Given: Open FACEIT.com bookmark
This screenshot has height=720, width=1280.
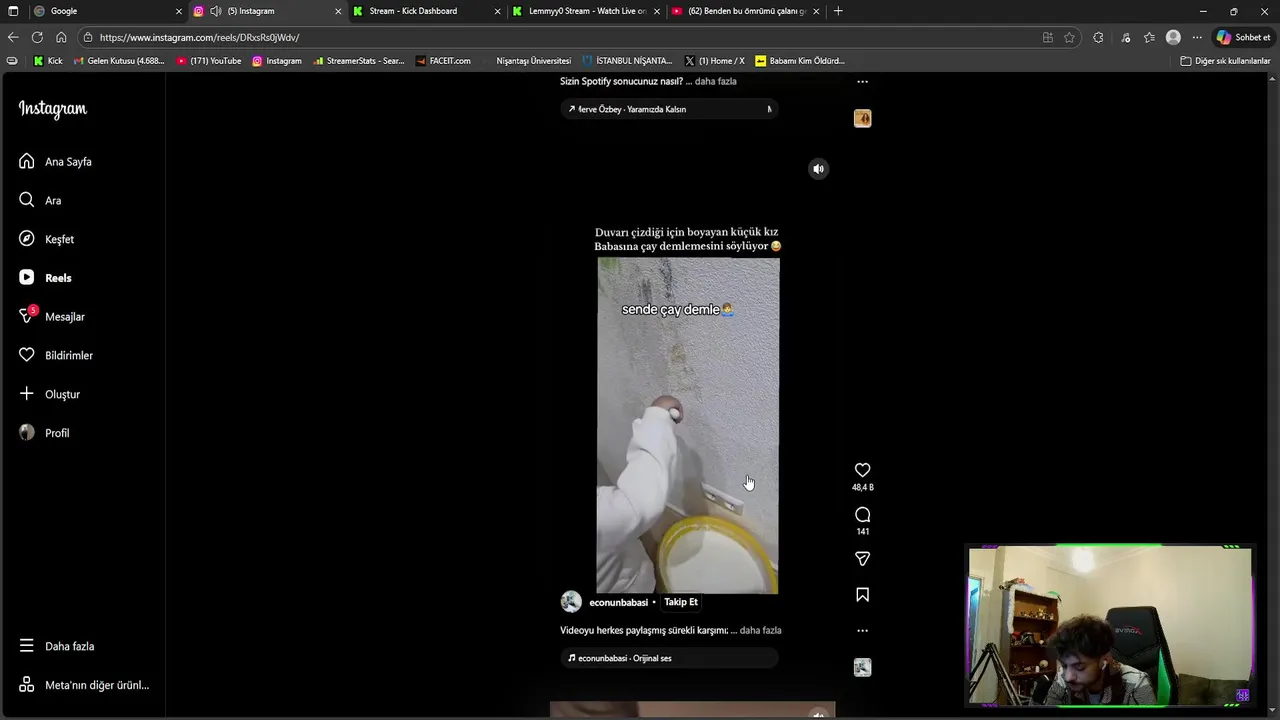Looking at the screenshot, I should coord(442,61).
